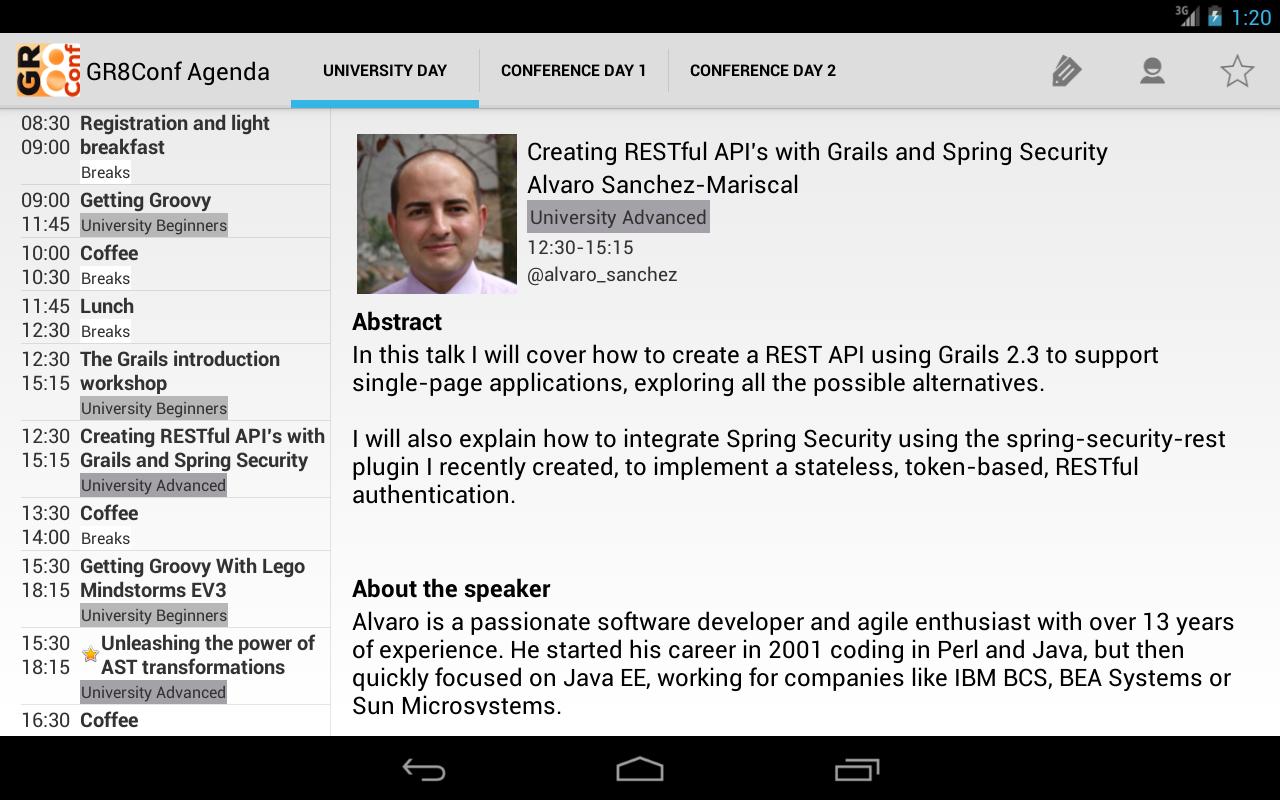The image size is (1280, 800).
Task: Open the speaker profile icon in the action bar
Action: pos(1152,70)
